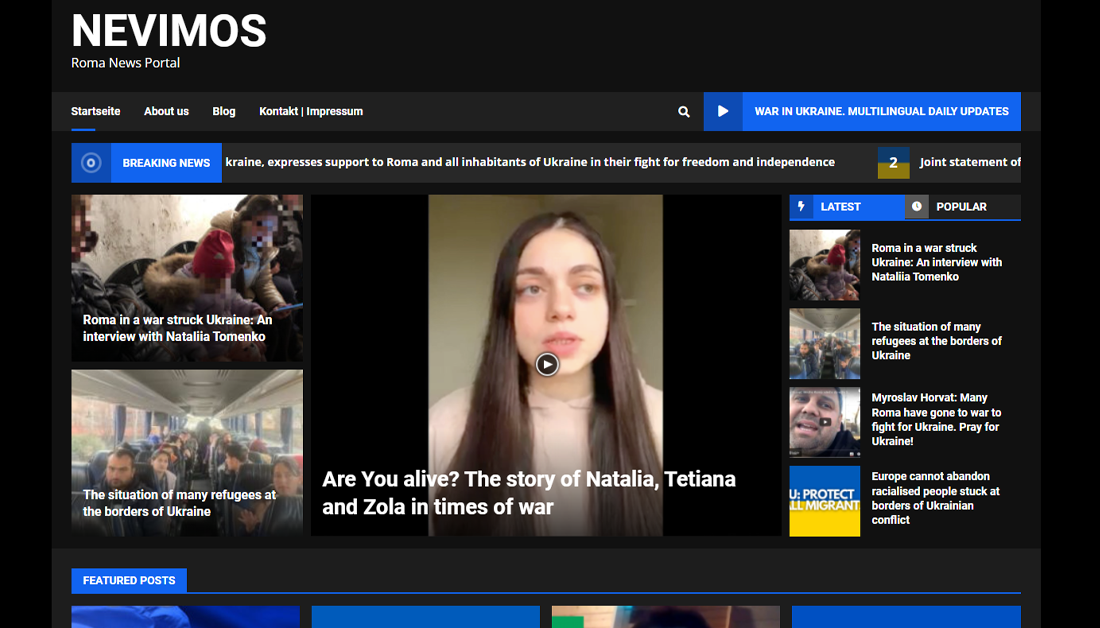Screen dimensions: 1100x628
Task: Select the Latest tab
Action: click(x=840, y=207)
